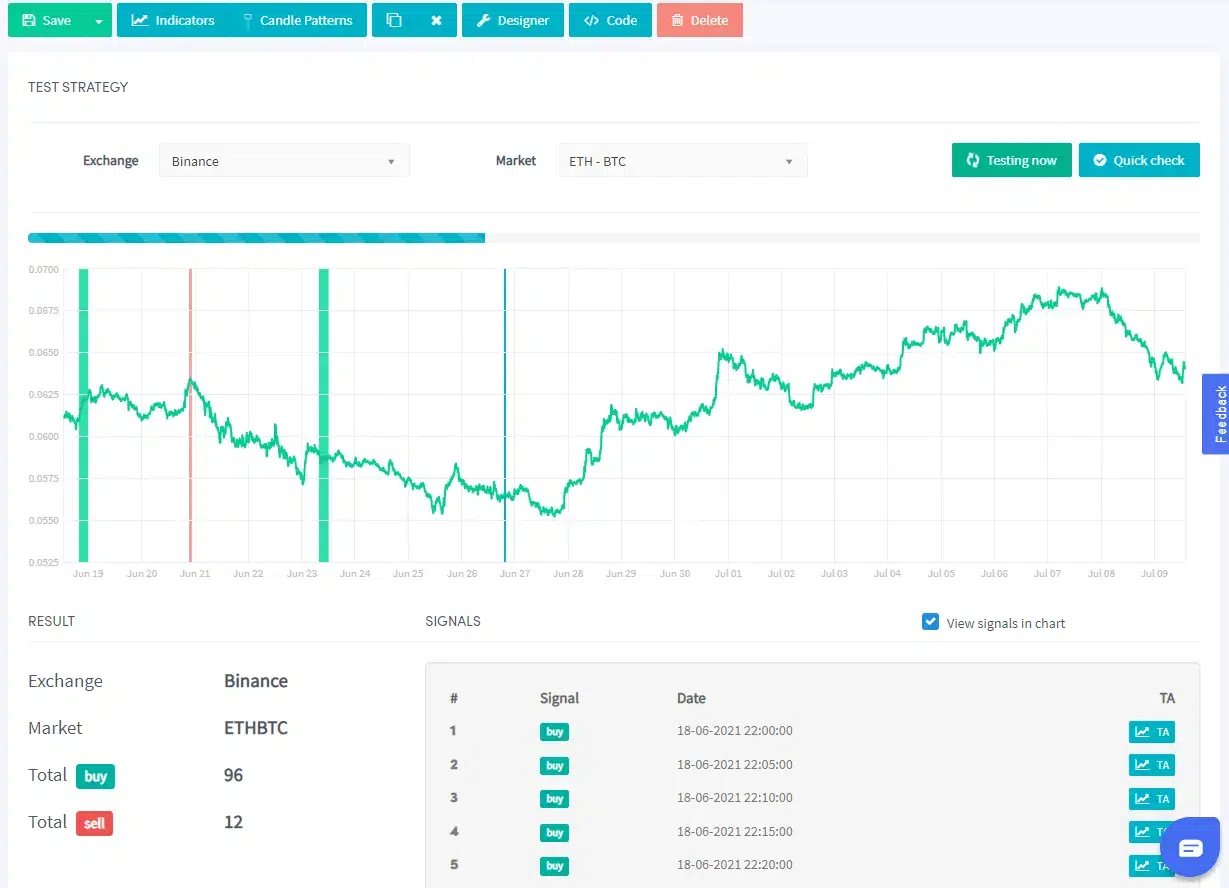Save the strategy
This screenshot has height=888, width=1229.
coord(47,20)
